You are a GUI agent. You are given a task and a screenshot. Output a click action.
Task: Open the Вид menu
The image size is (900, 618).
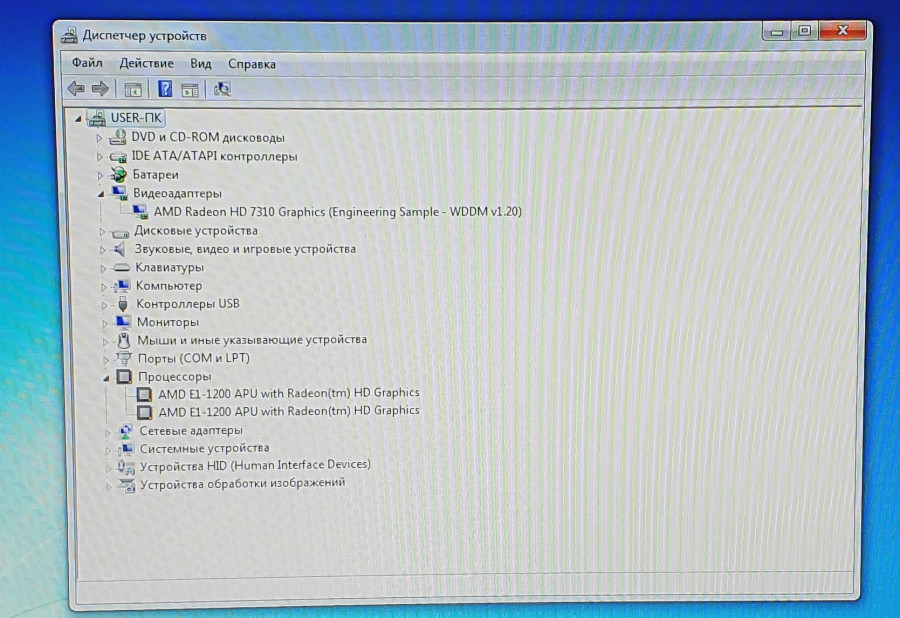pos(201,64)
